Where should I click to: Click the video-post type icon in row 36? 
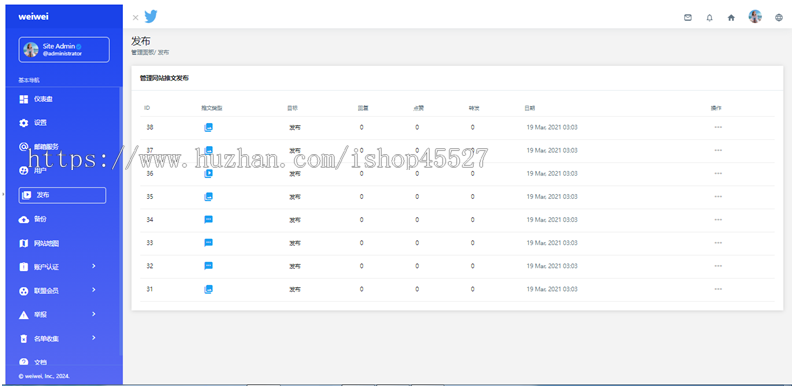click(208, 173)
